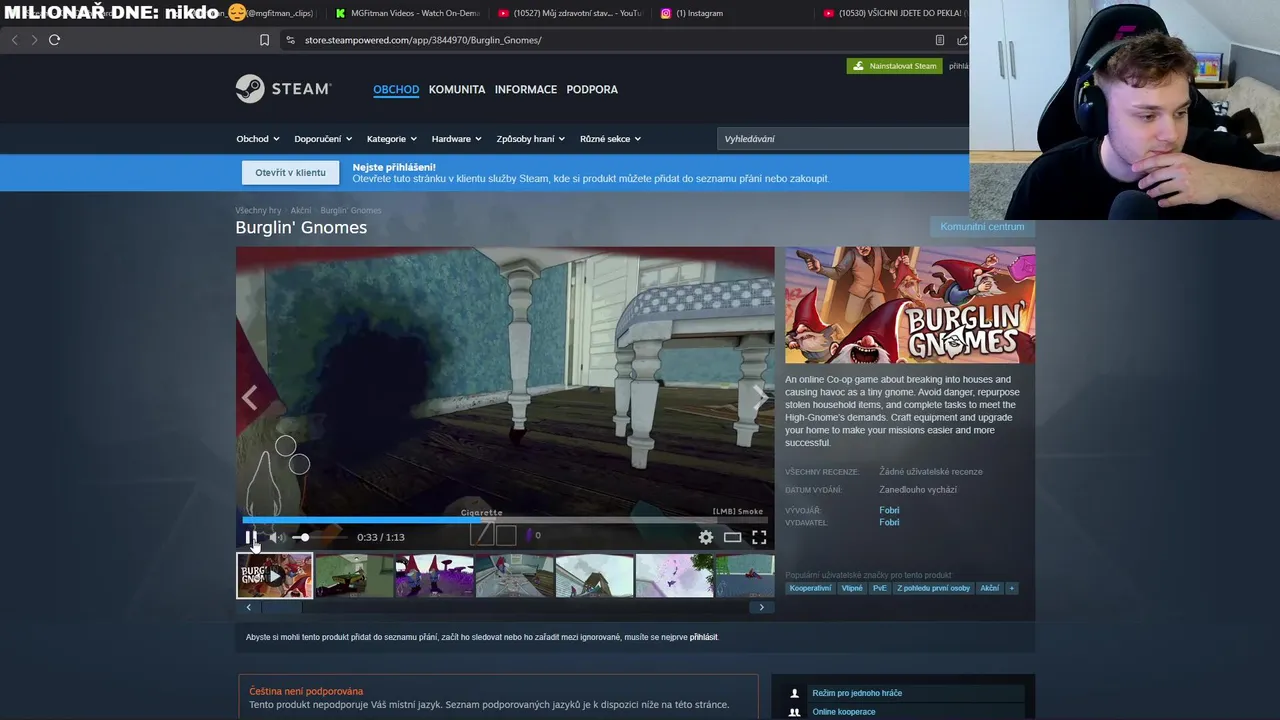Click the site settings icon in address bar
Viewport: 1280px width, 720px height.
point(290,40)
